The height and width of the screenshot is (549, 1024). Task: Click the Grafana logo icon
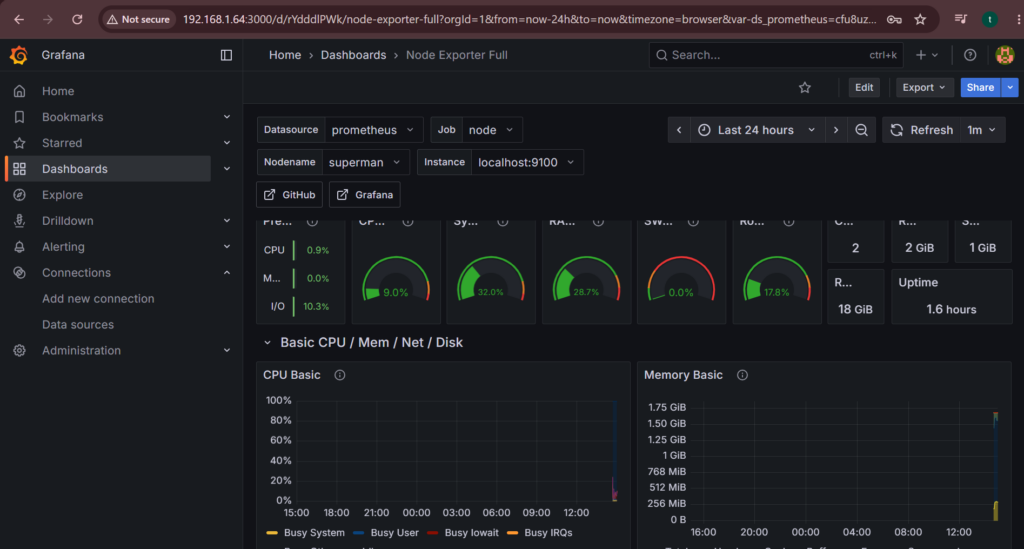pyautogui.click(x=19, y=55)
